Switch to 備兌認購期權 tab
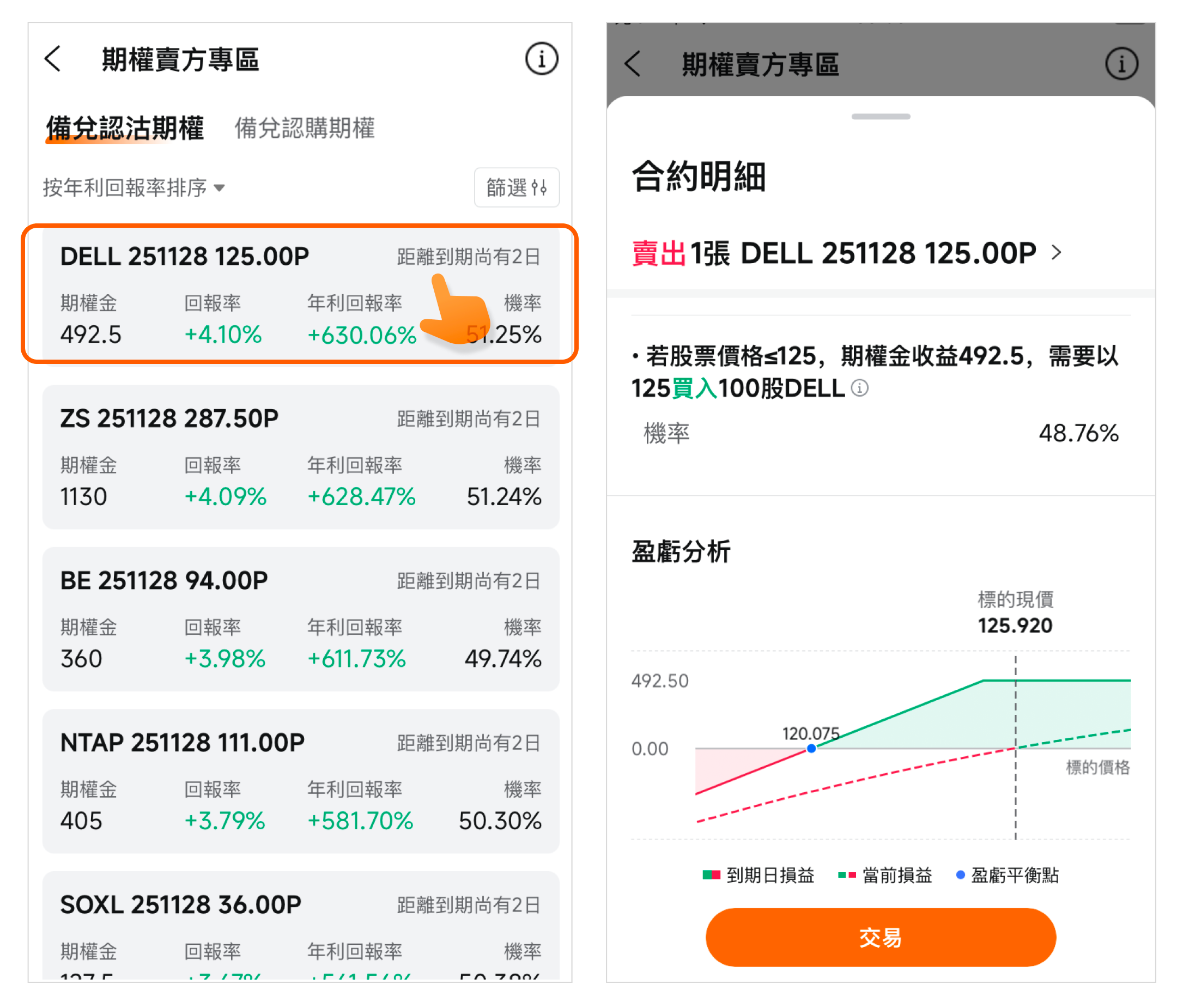This screenshot has height=1008, width=1177. click(305, 128)
